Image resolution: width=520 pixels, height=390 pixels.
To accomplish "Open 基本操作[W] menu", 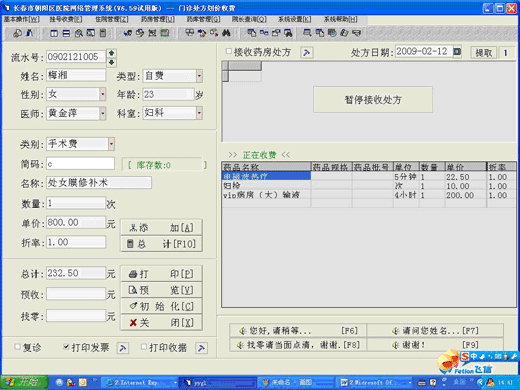I will click(21, 19).
